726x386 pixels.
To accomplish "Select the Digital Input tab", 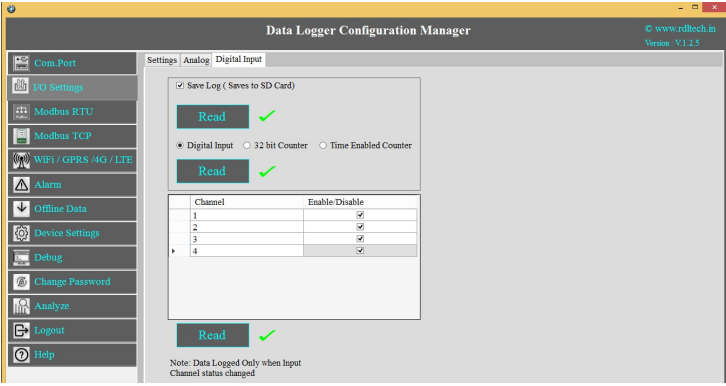I will click(x=239, y=59).
